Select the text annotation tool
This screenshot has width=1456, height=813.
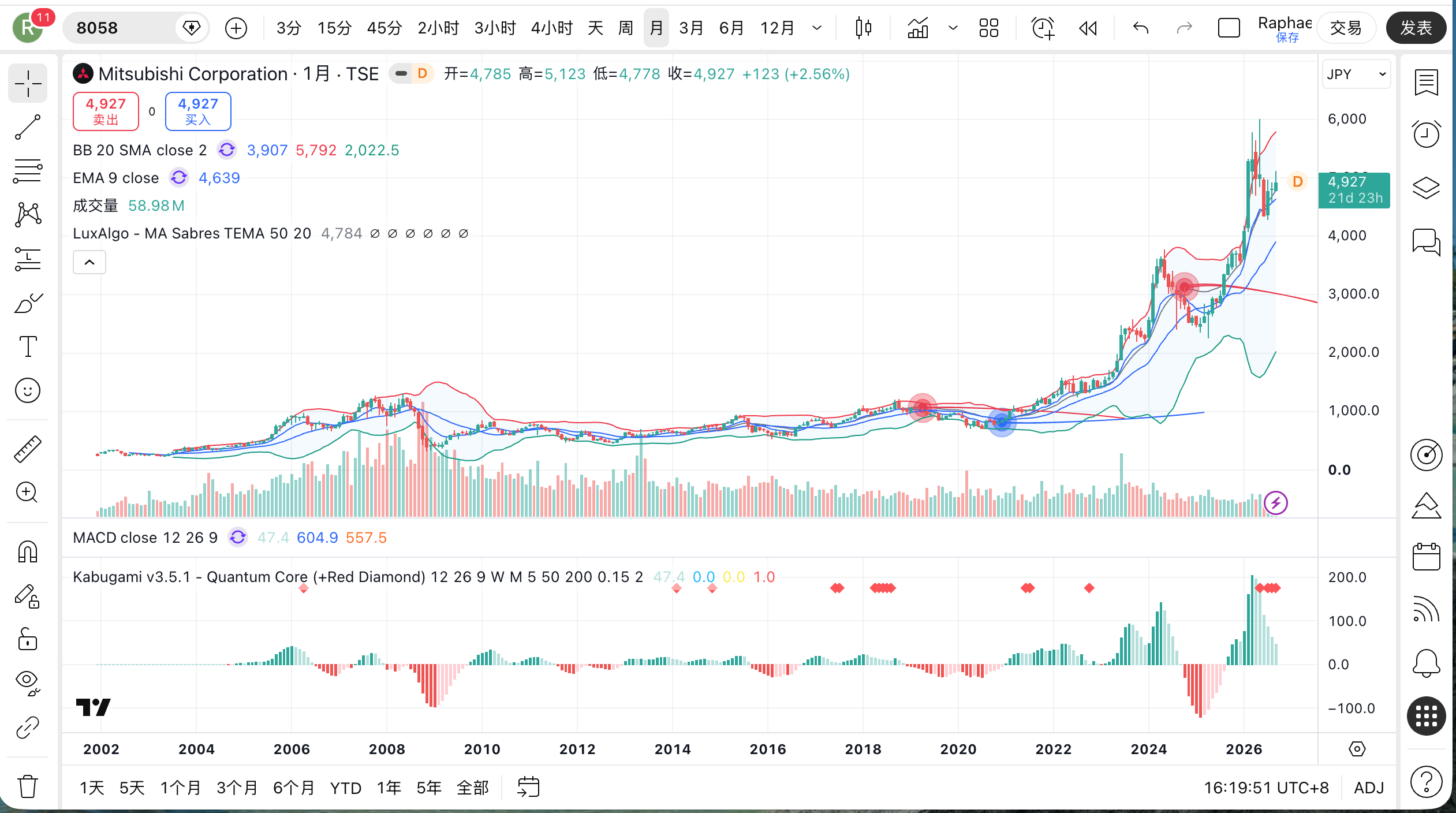28,346
